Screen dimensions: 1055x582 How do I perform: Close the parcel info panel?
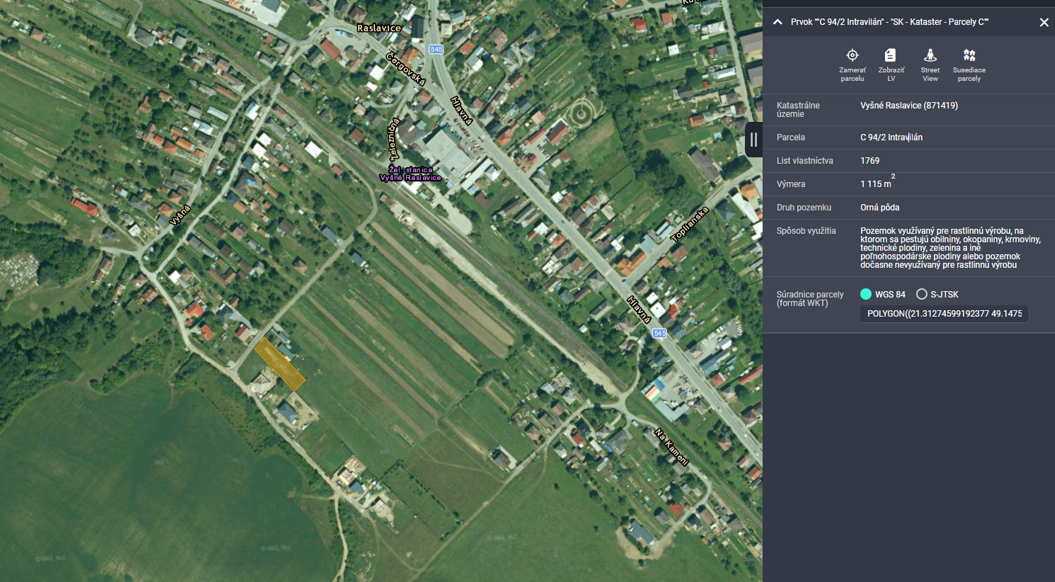1044,22
